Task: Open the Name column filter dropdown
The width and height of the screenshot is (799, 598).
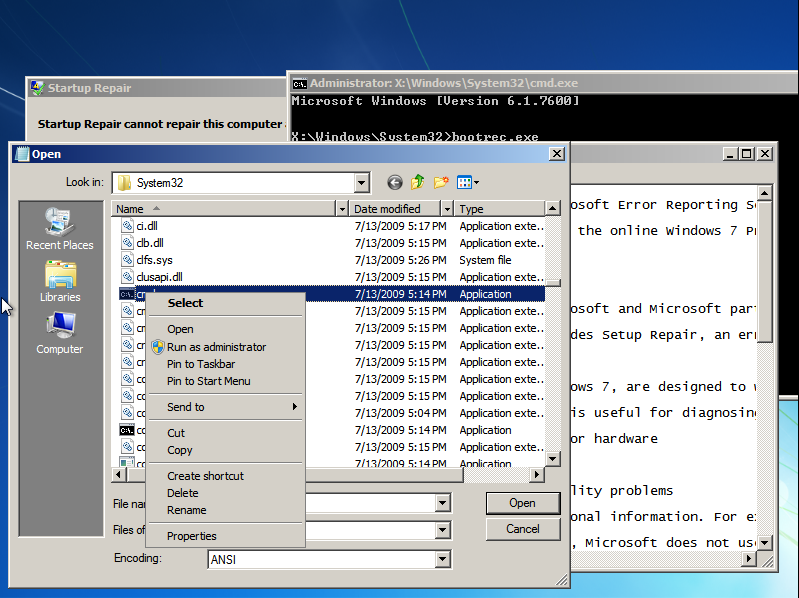Action: (x=342, y=208)
